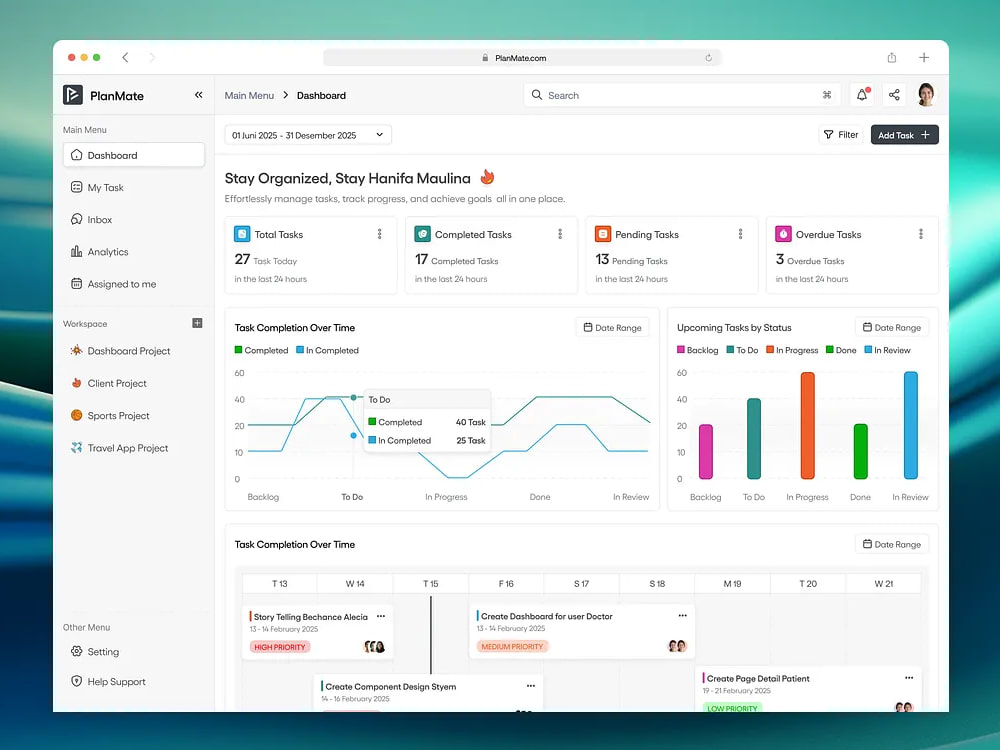Click browser forward arrow
1000x750 pixels.
click(x=152, y=57)
